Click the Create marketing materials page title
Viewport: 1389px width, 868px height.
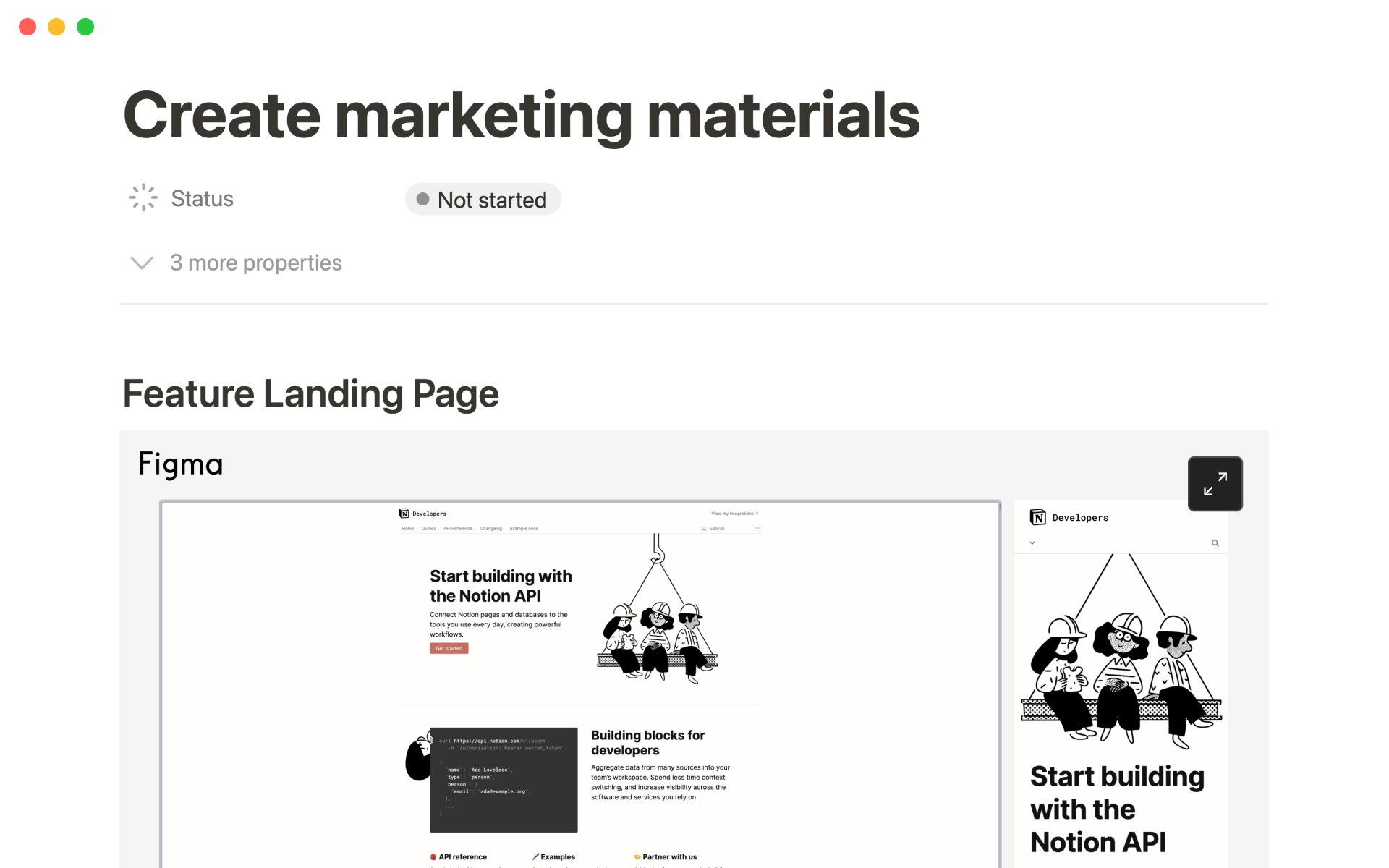(x=521, y=116)
